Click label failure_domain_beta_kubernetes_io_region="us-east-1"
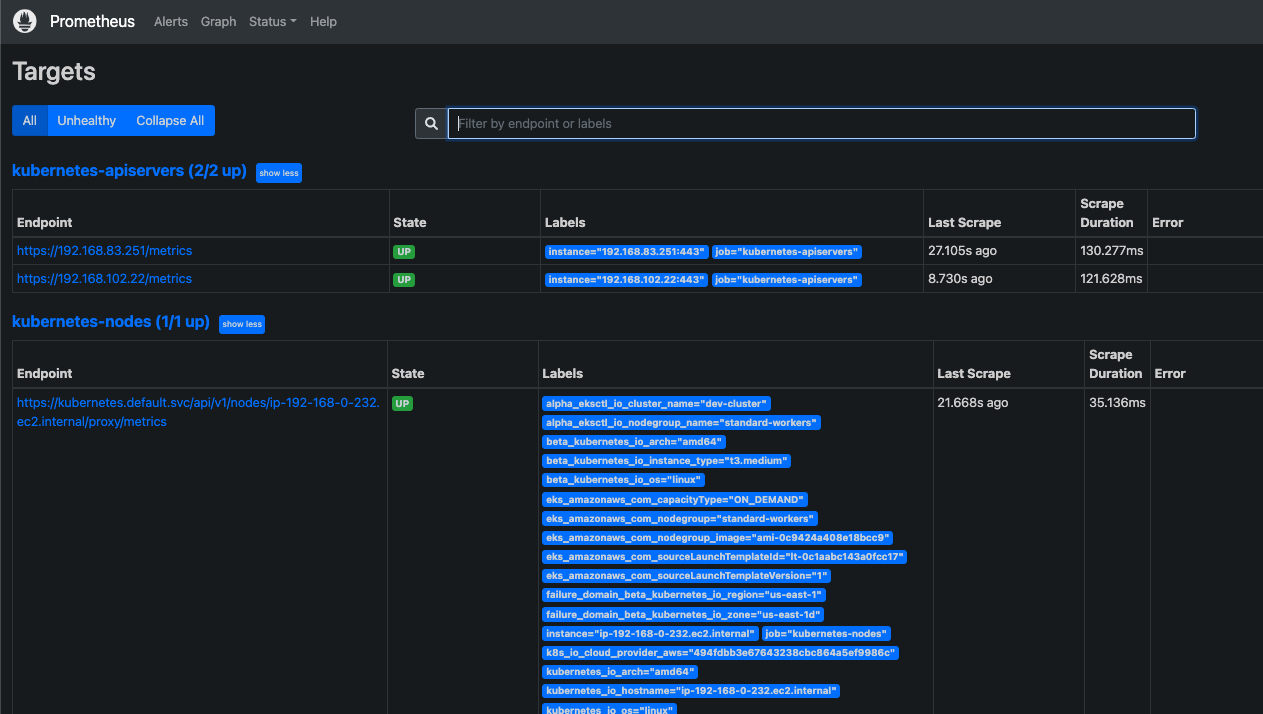This screenshot has height=714, width=1263. [x=684, y=595]
